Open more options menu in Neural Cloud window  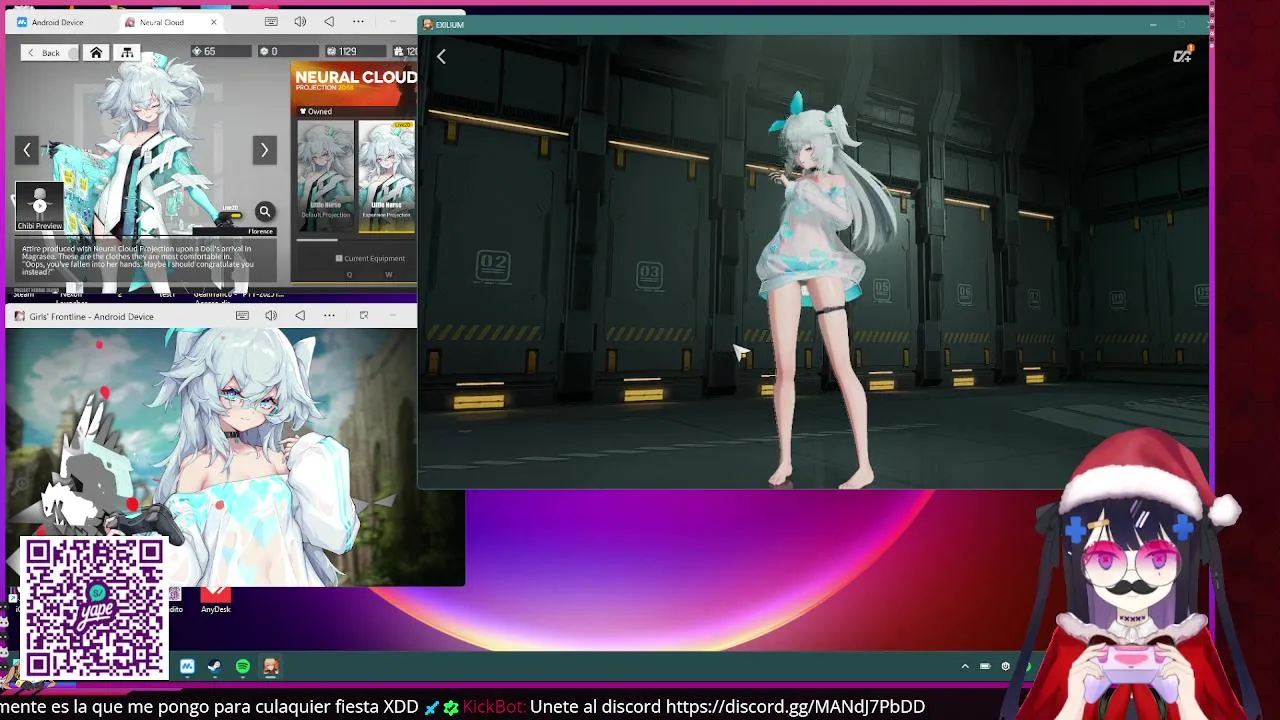[x=359, y=21]
